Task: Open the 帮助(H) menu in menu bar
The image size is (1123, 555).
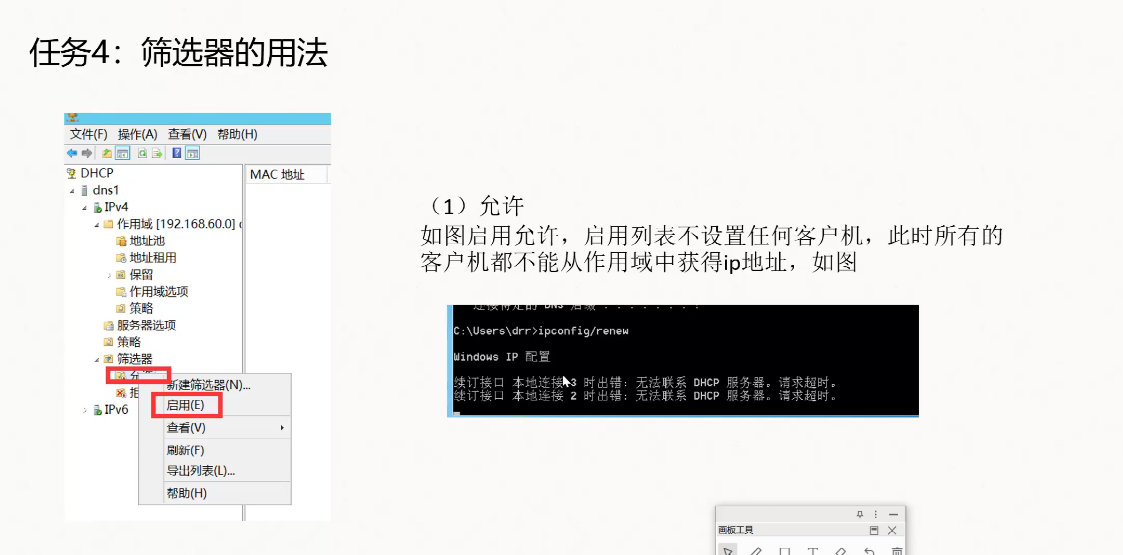Action: [x=237, y=135]
